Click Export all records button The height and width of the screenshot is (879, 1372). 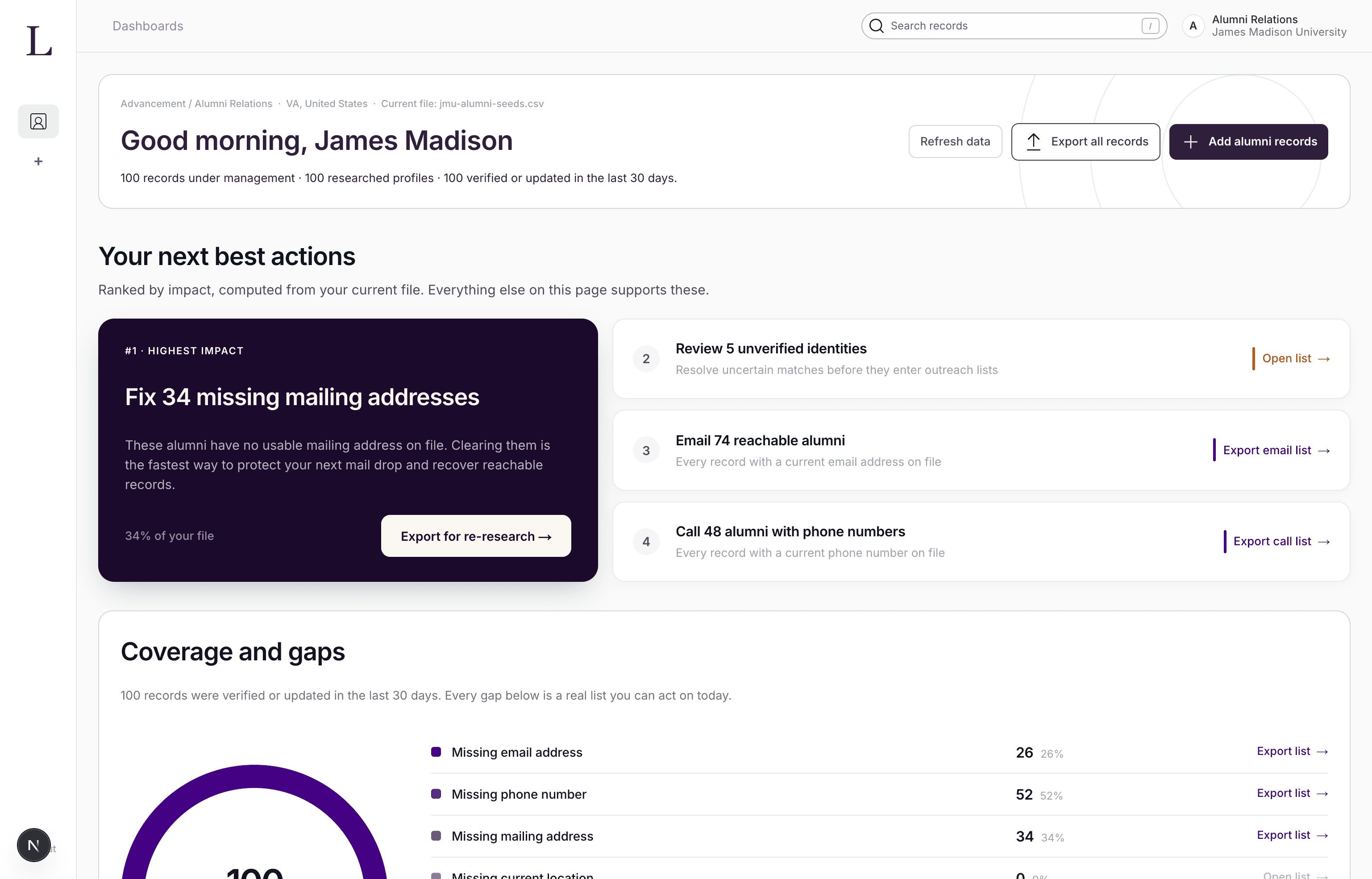[1085, 141]
